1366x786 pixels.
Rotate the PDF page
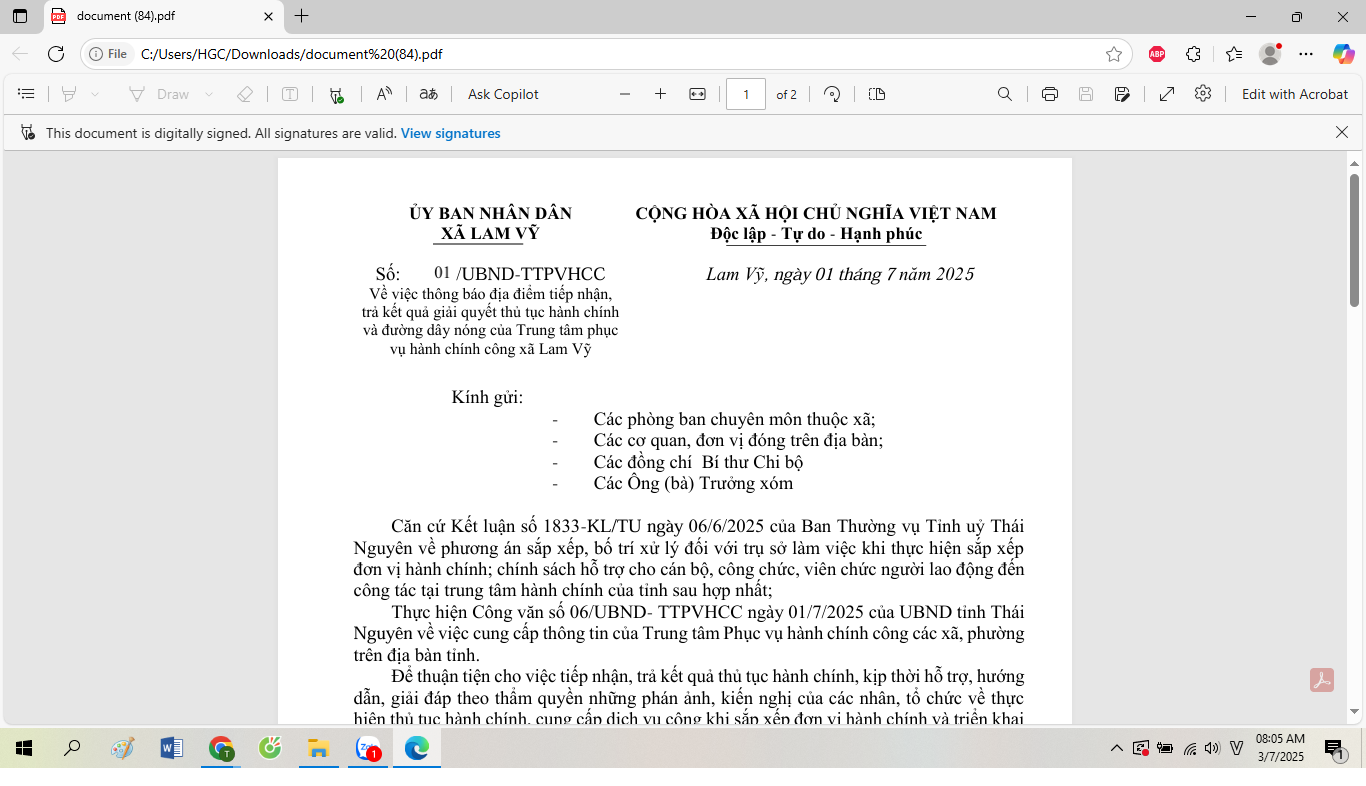tap(832, 94)
